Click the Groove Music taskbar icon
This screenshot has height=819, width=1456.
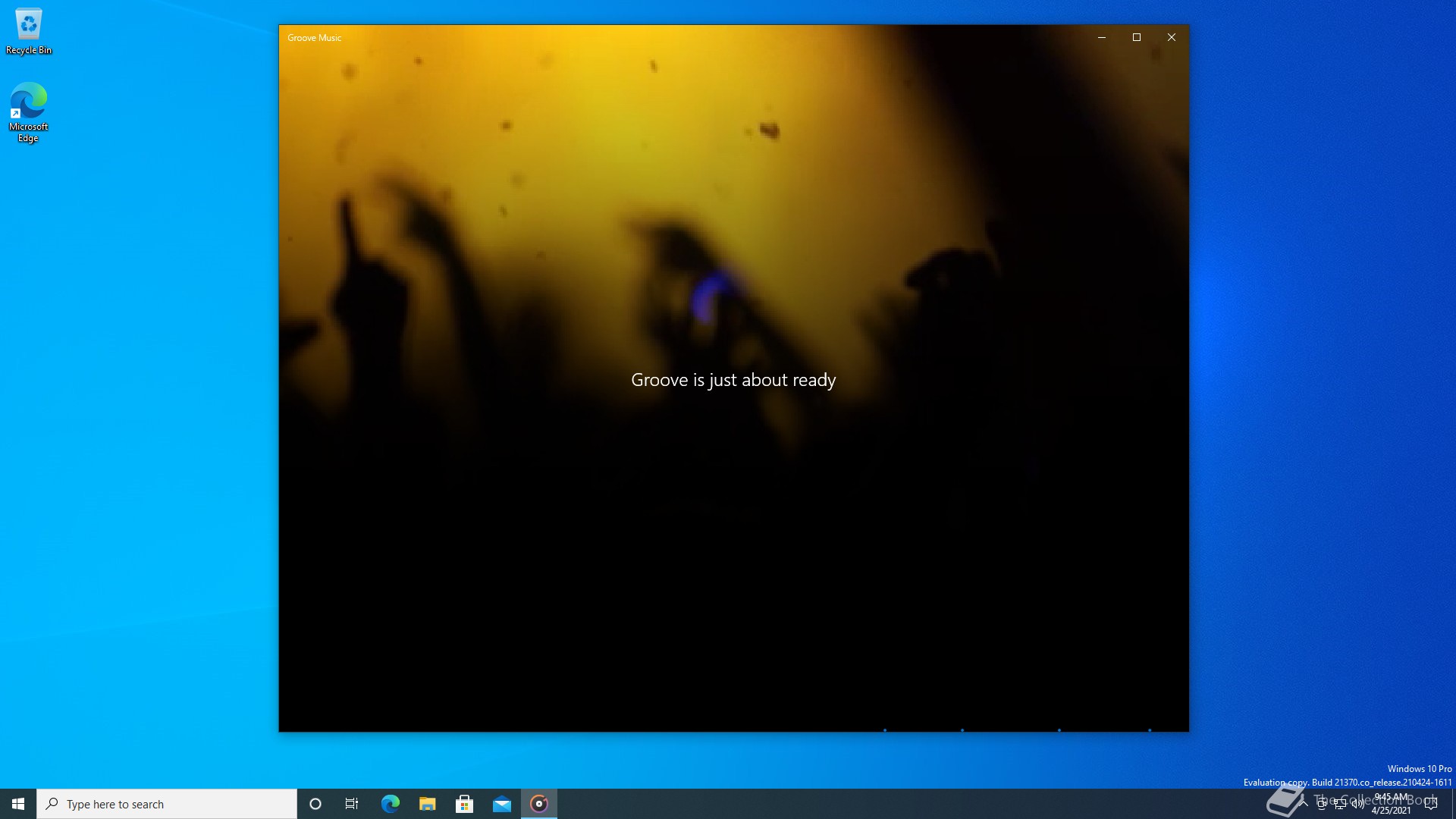point(539,804)
